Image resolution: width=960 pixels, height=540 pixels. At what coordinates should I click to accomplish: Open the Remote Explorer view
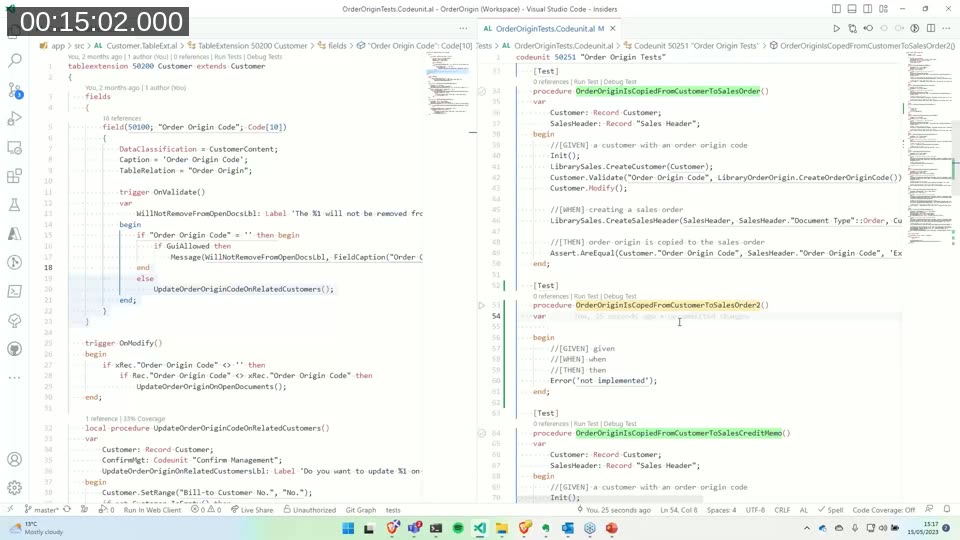pyautogui.click(x=15, y=148)
